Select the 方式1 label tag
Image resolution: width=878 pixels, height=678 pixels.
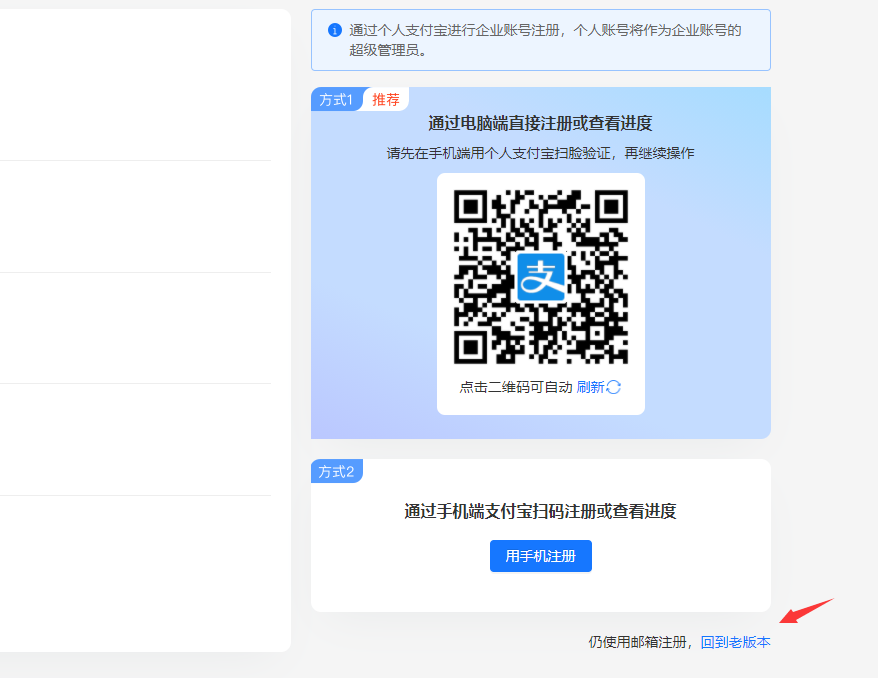(x=336, y=99)
